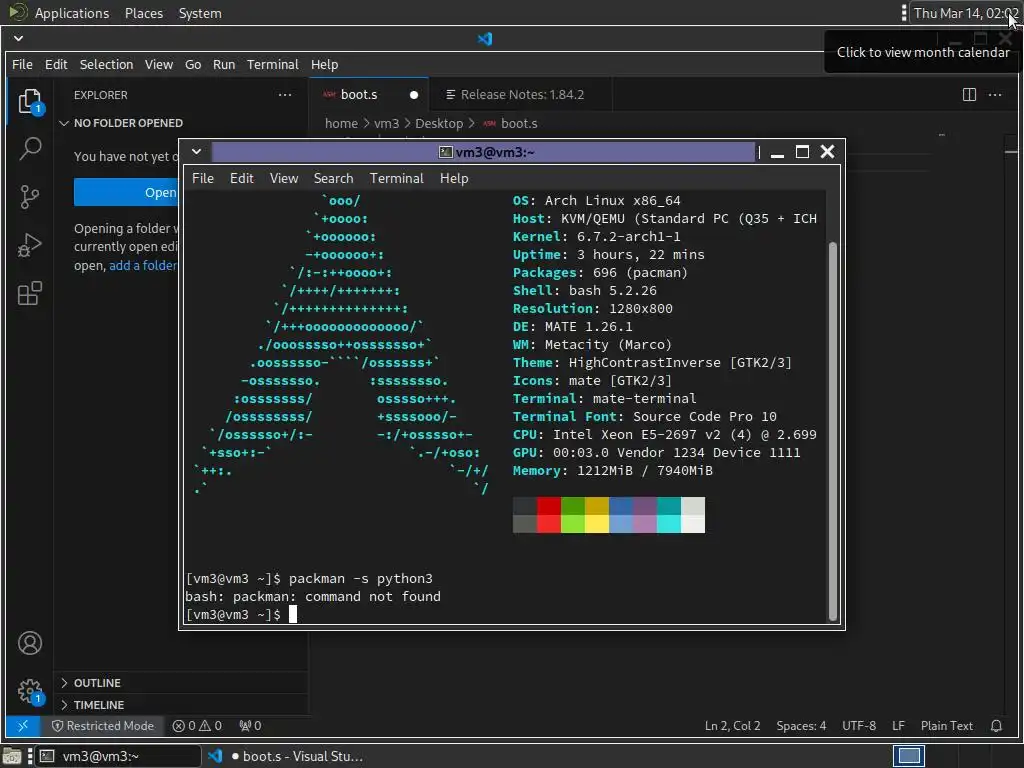Click vm3@vm3:~ taskbar window button
The width and height of the screenshot is (1024, 768).
pyautogui.click(x=118, y=756)
